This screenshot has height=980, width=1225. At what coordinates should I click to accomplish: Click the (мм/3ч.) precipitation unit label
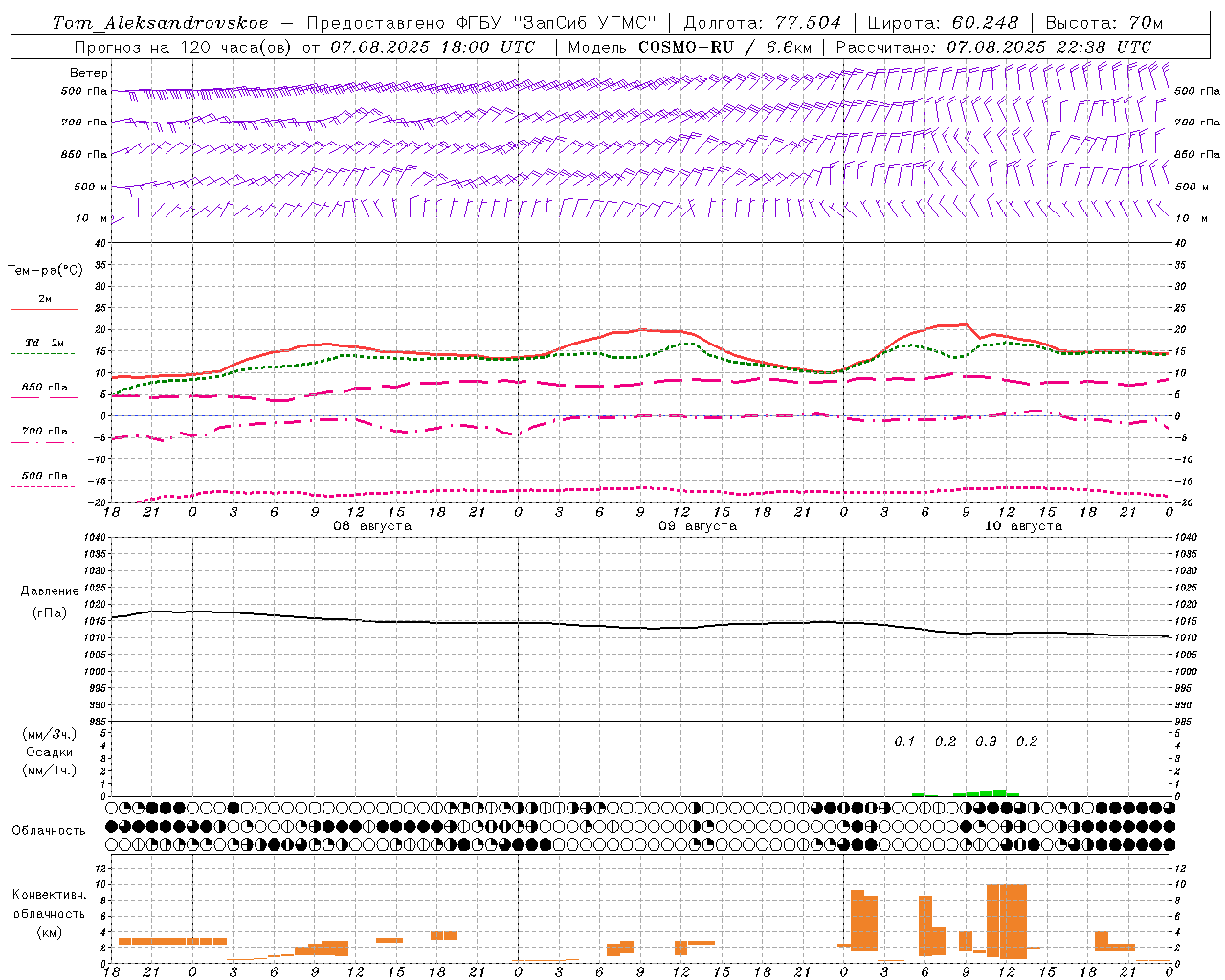(x=50, y=734)
